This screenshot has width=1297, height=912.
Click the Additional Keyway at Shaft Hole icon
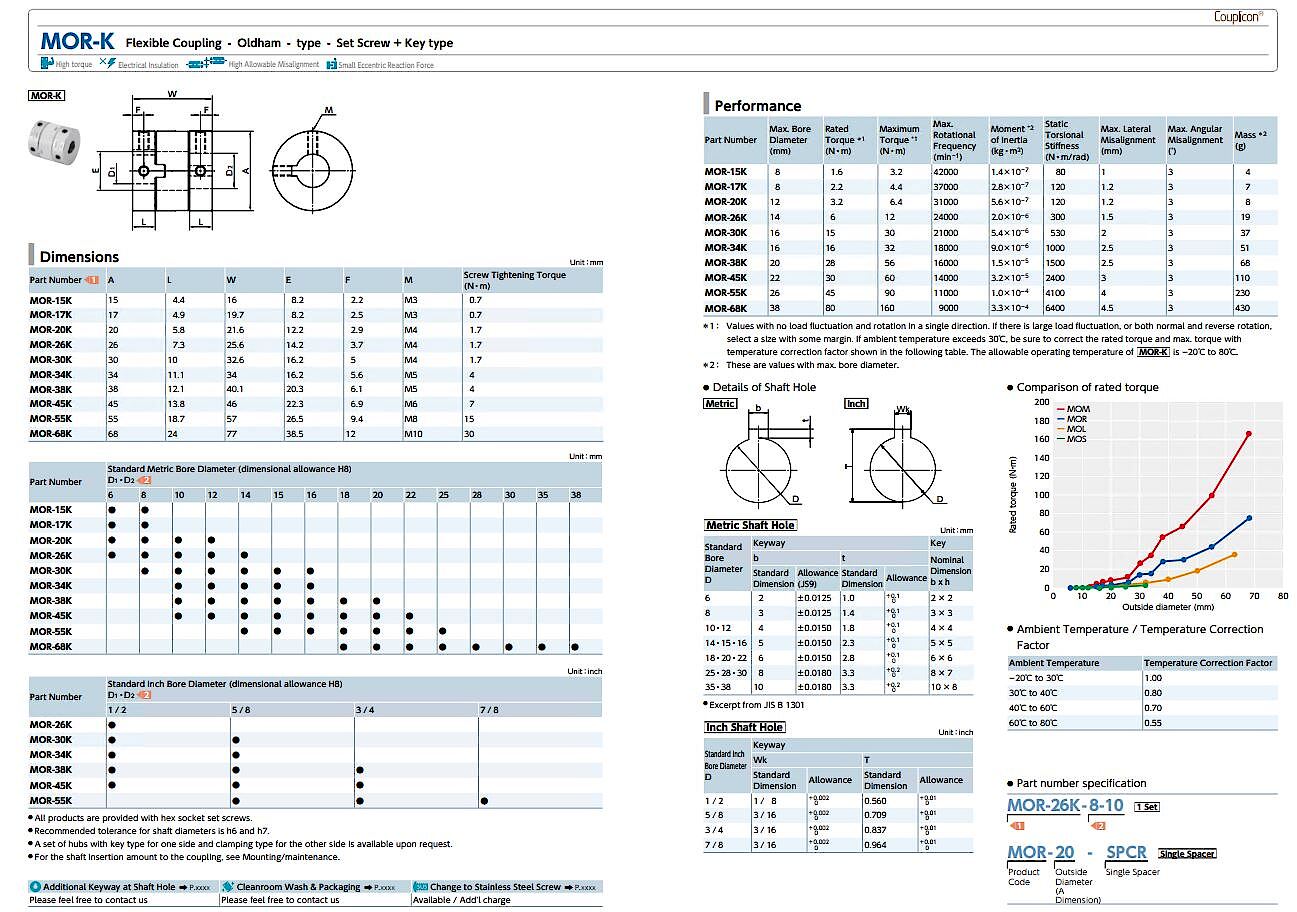pos(35,887)
